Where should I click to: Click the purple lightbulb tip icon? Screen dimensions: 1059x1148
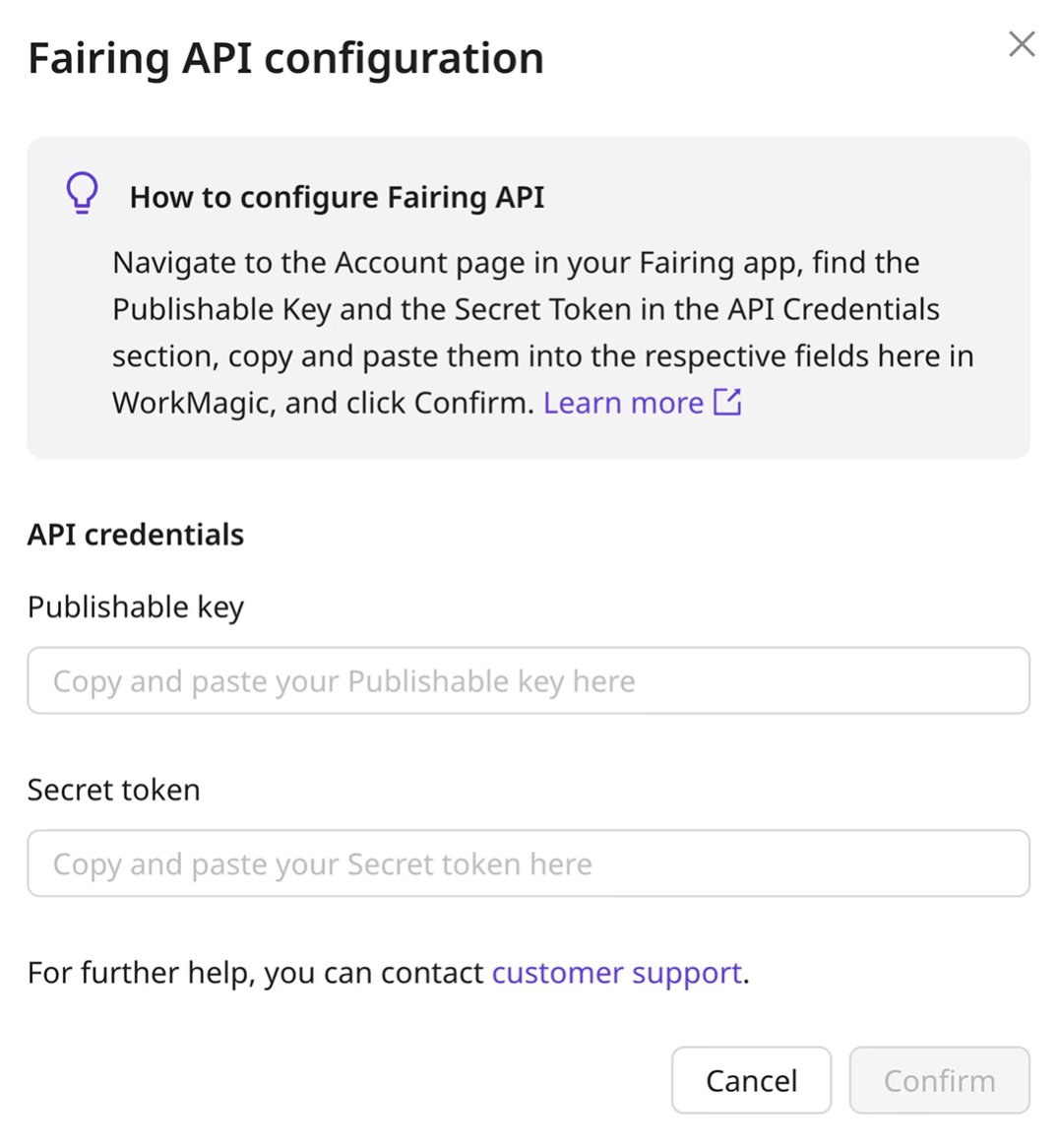coord(83,193)
